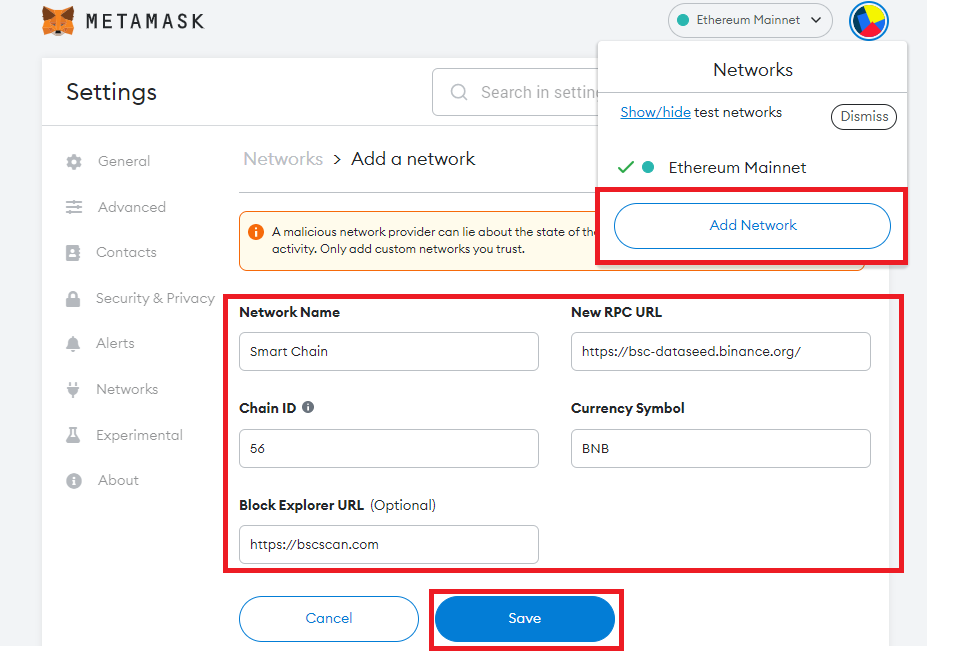Click the Advanced sliders icon
Viewport: 978px width, 658px height.
pyautogui.click(x=74, y=207)
